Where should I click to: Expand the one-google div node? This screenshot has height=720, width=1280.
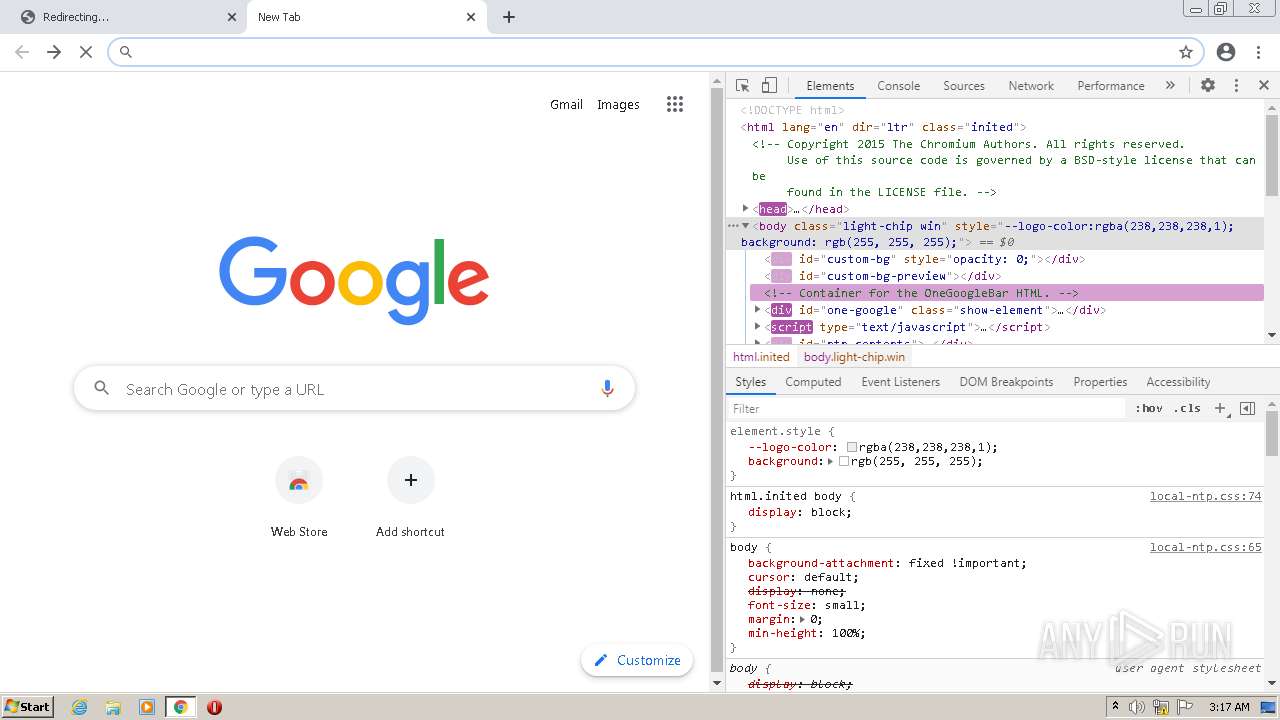point(757,310)
